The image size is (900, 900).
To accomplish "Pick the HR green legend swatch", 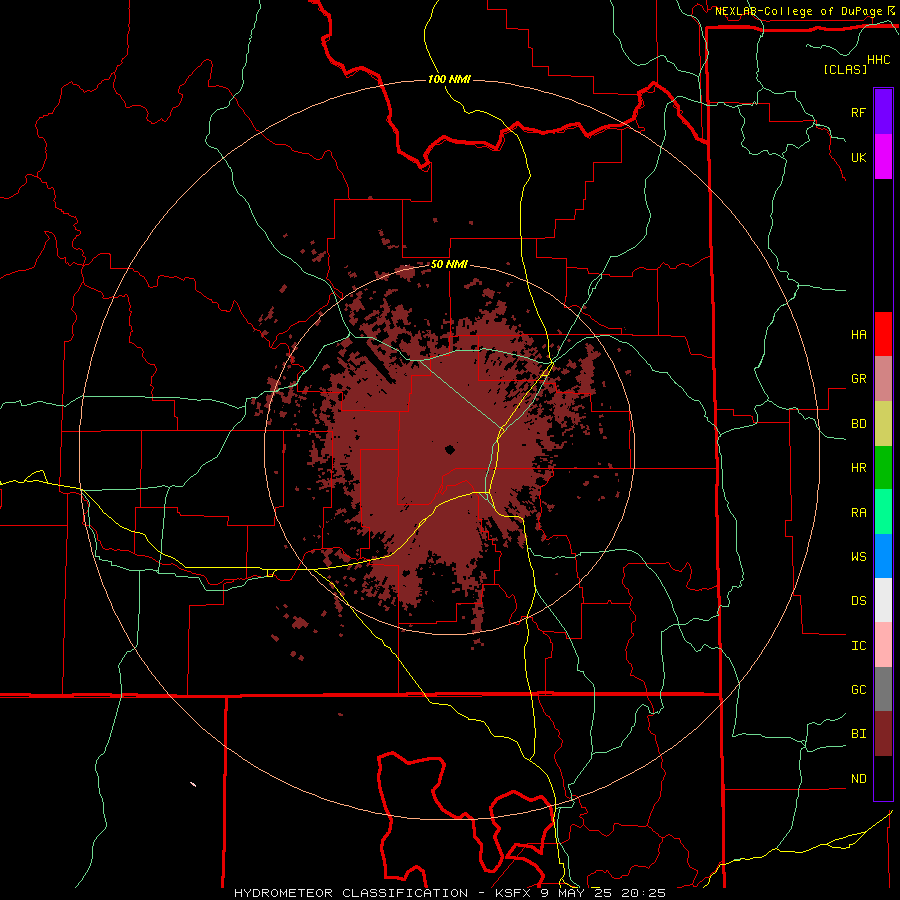I will click(883, 467).
